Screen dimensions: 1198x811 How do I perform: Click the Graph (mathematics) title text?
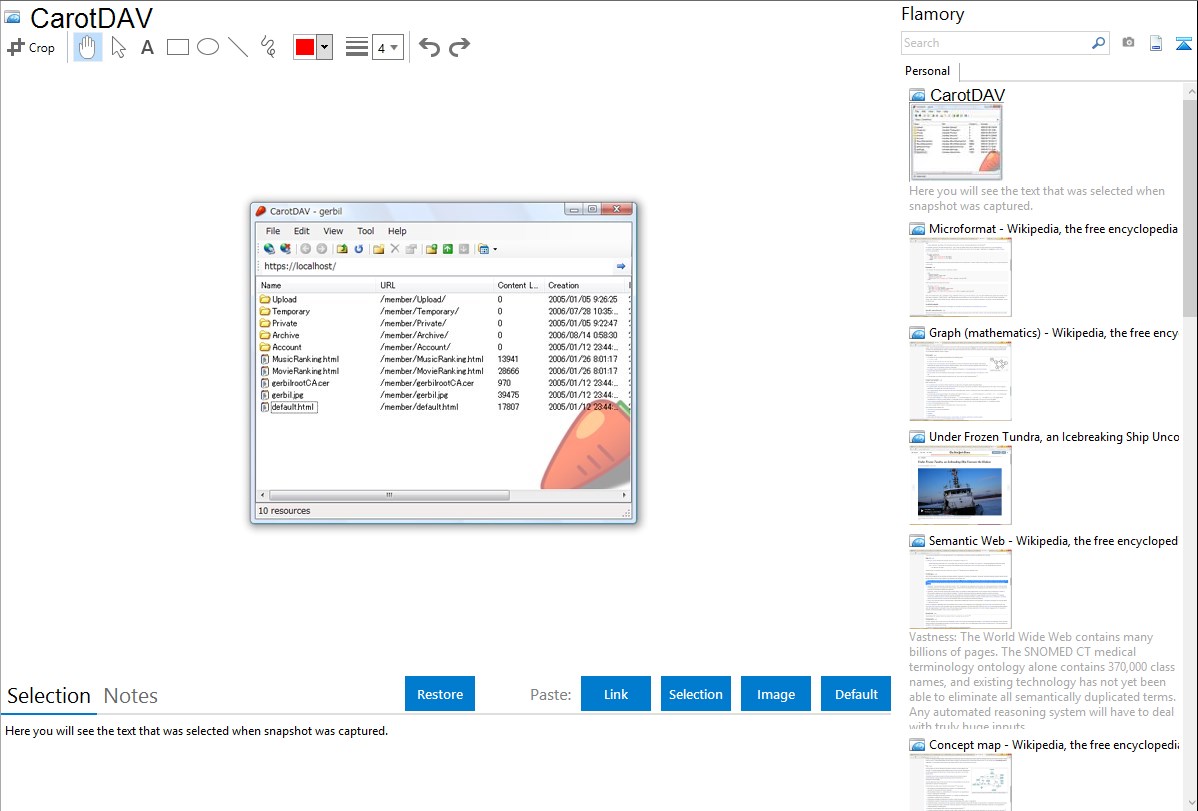tap(1054, 333)
